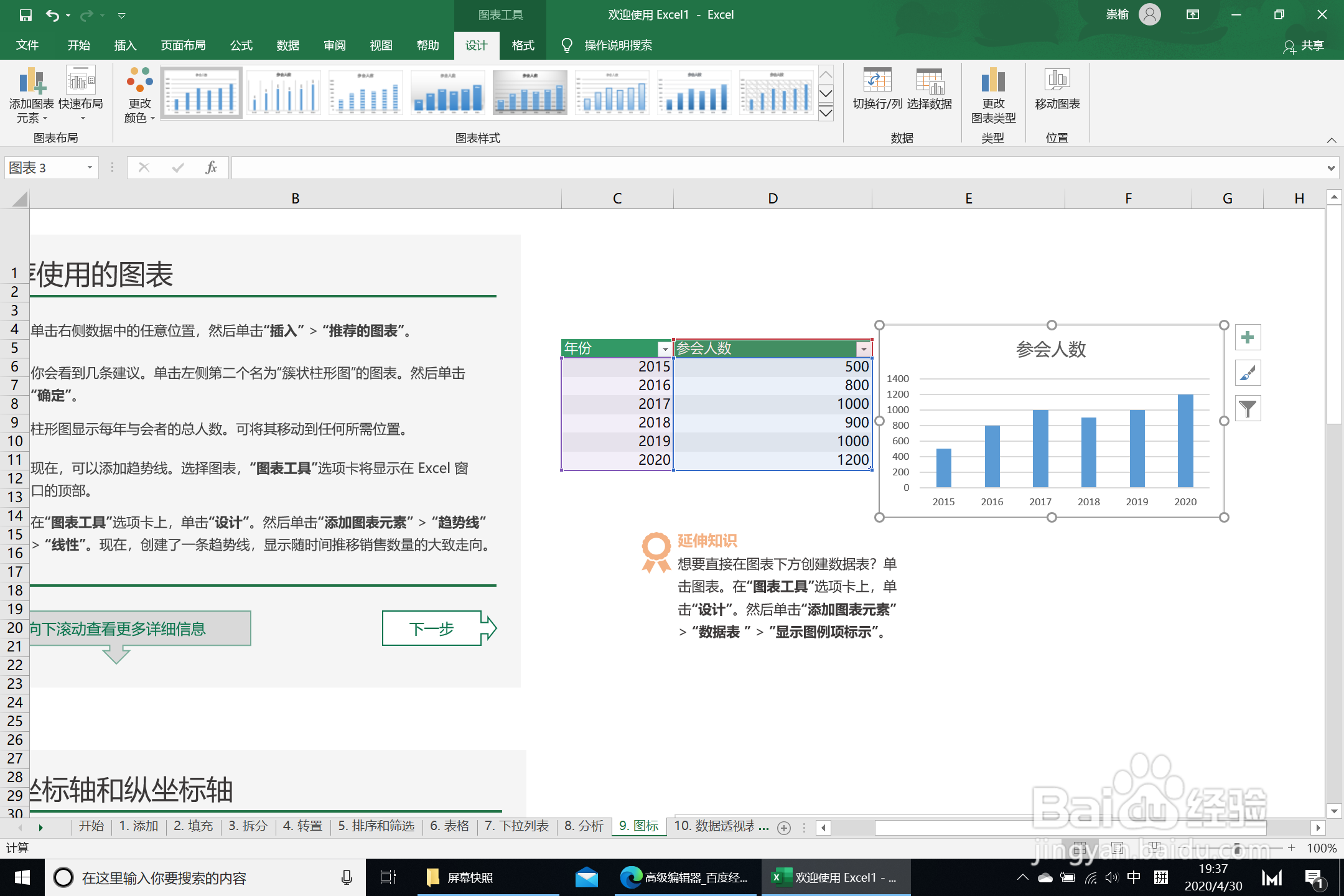Open the Quick Layout (快速布局) menu
1344x896 pixels.
[x=81, y=95]
